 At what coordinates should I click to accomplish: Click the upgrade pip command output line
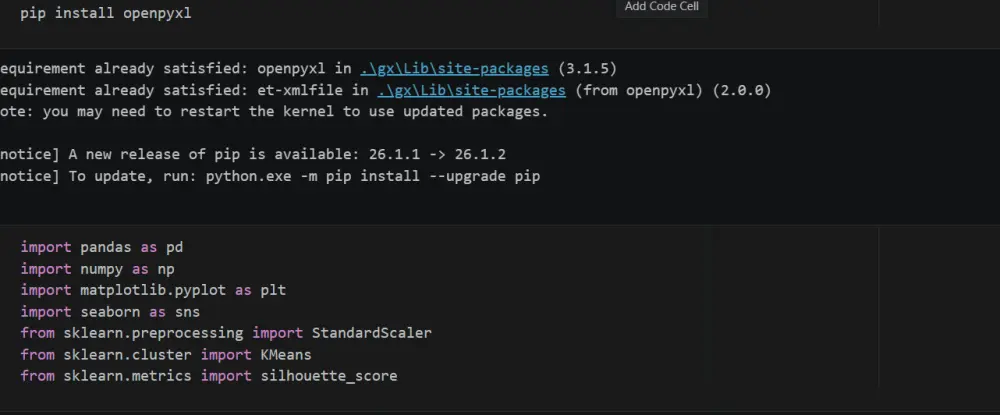click(x=270, y=177)
